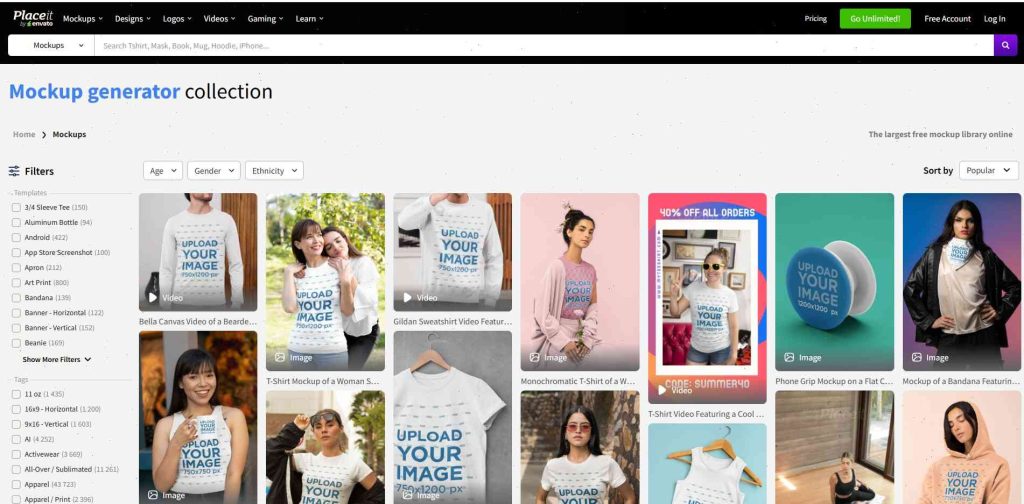
Task: Open the Mockups search category dropdown
Action: tap(52, 46)
